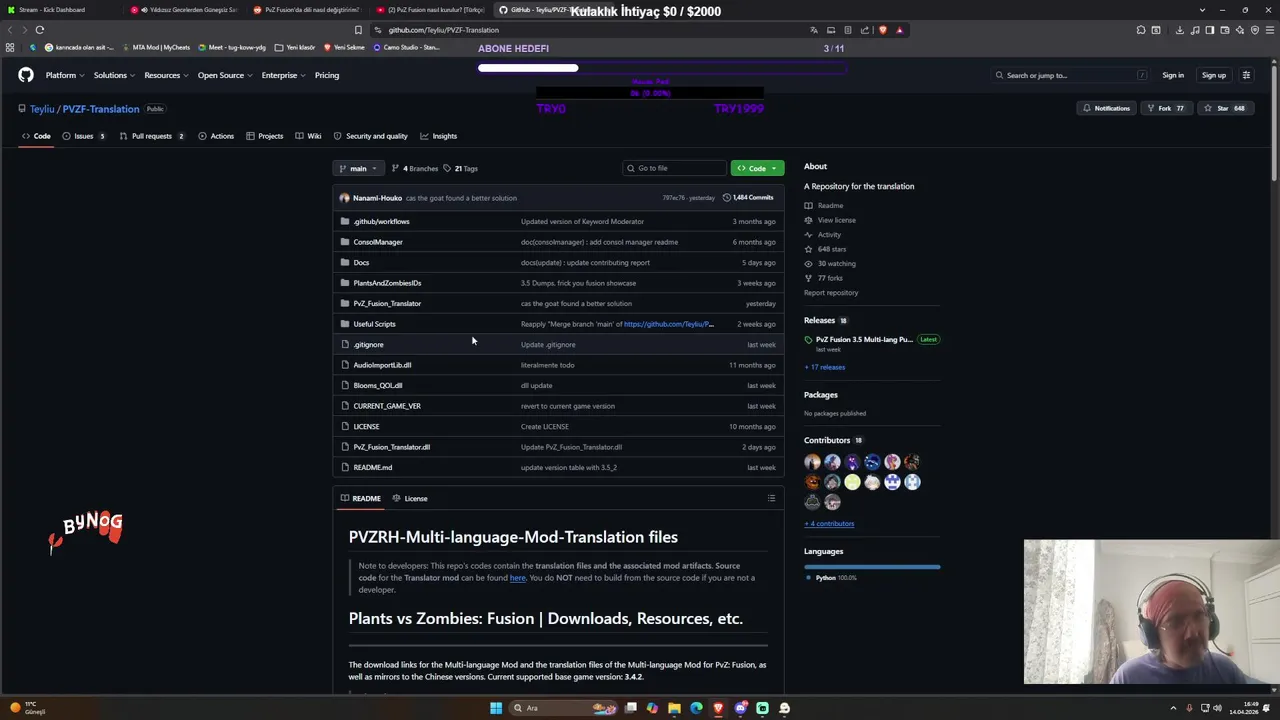The image size is (1280, 720).
Task: Switch to the Issues tab
Action: 85,136
